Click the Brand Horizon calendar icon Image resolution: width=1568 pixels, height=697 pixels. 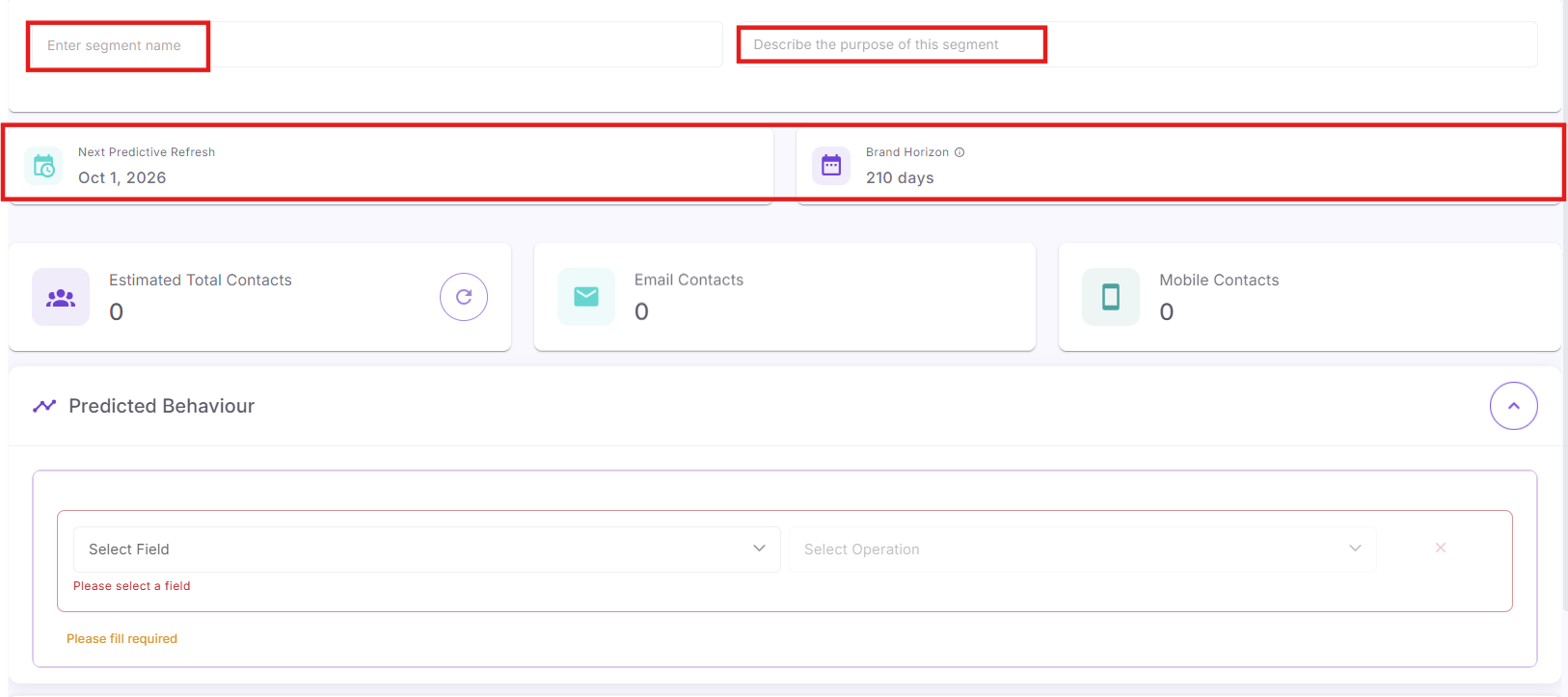point(831,166)
